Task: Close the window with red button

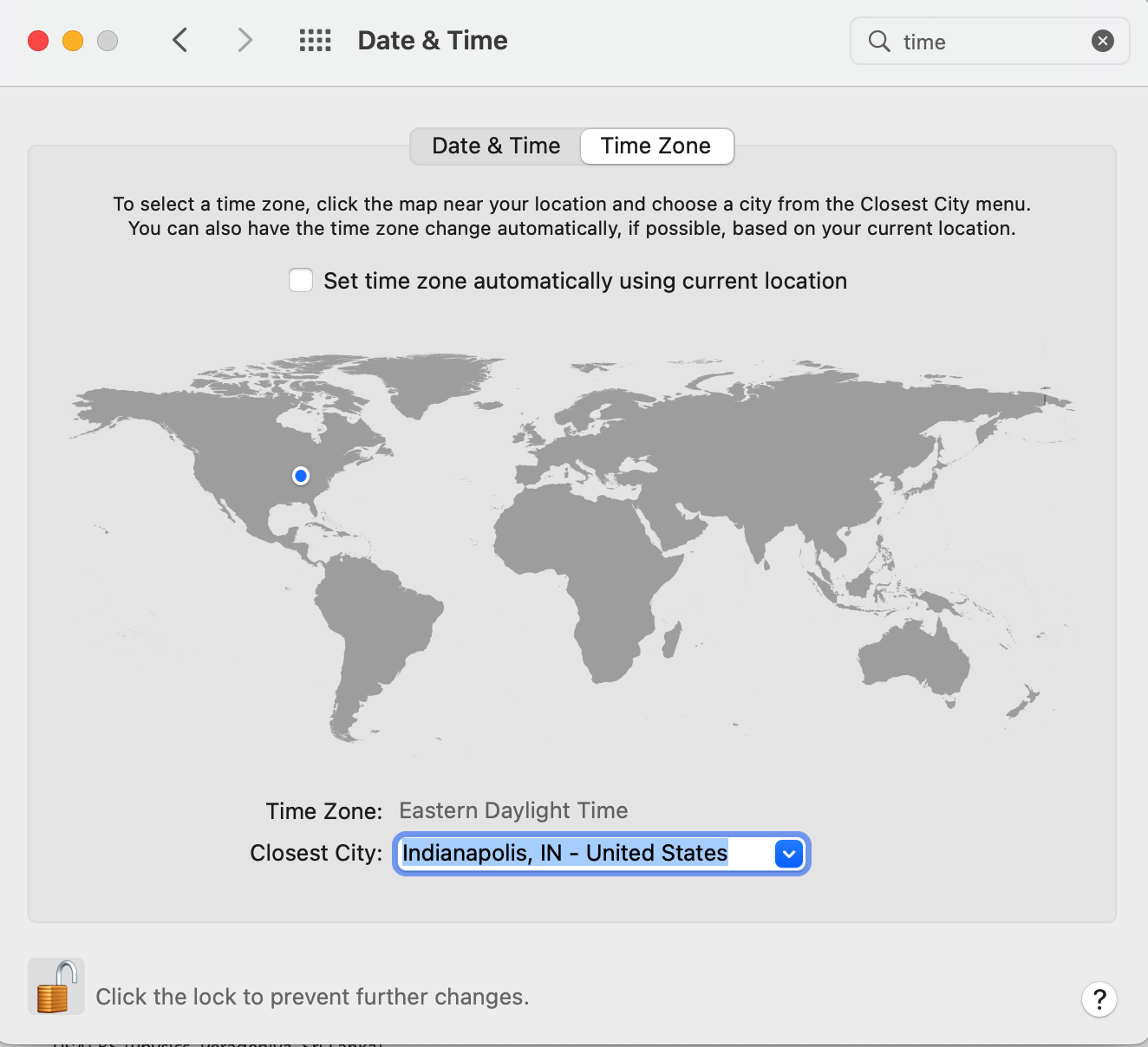Action: (x=38, y=41)
